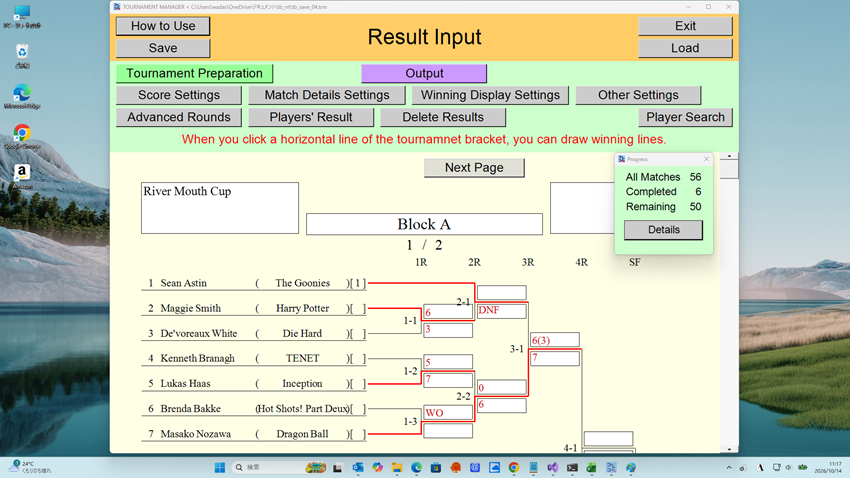
Task: Click match 3-1 score box showing 7
Action: click(555, 358)
